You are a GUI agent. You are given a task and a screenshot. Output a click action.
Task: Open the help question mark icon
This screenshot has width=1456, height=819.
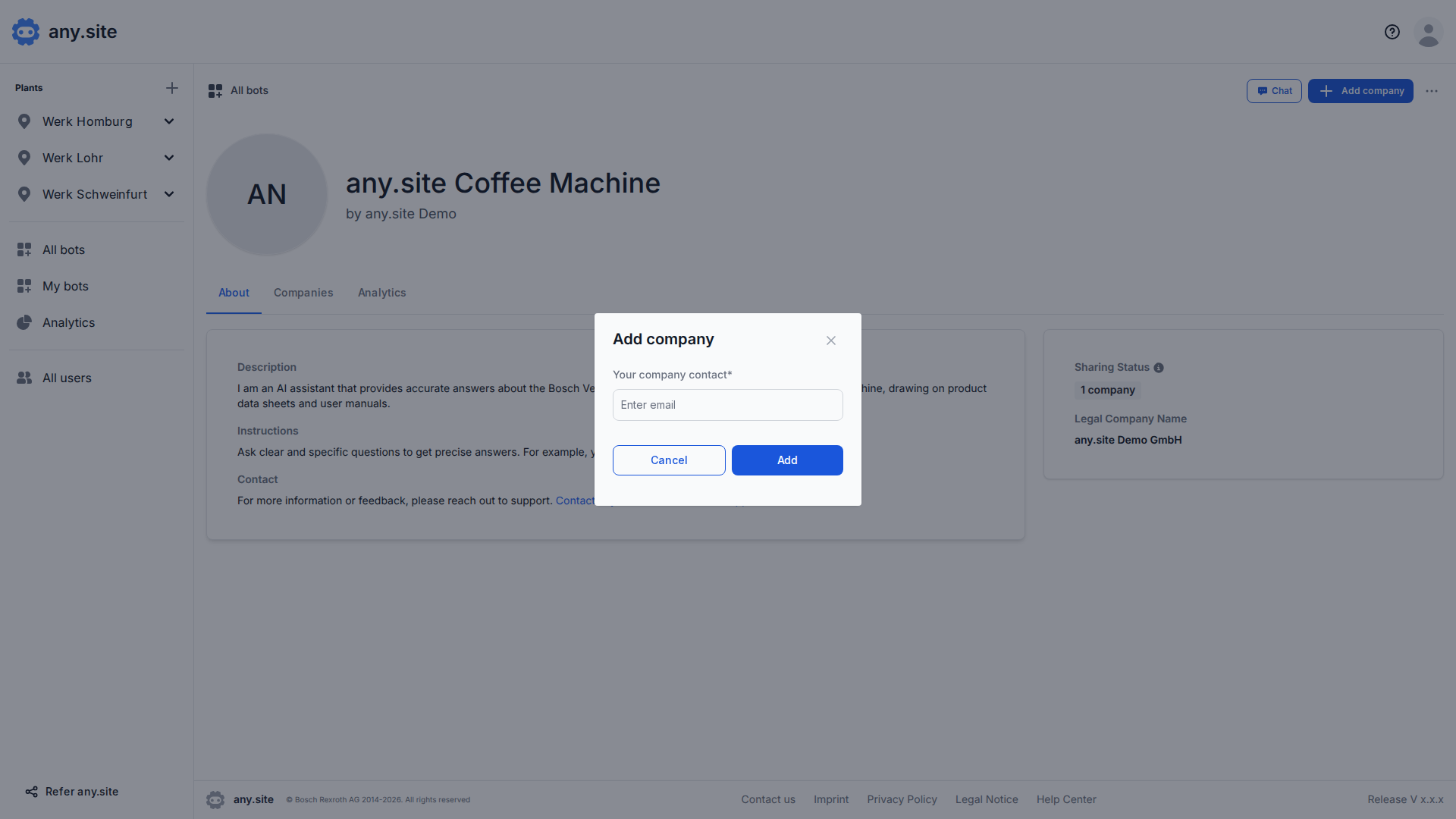click(1392, 32)
